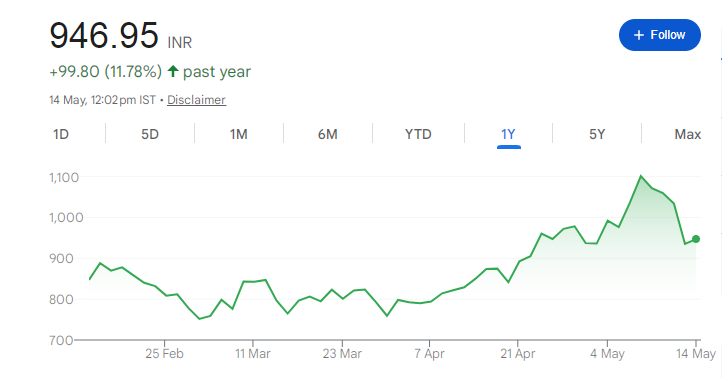Choose the 6M time range
Screen dimensions: 722x378
tap(327, 134)
